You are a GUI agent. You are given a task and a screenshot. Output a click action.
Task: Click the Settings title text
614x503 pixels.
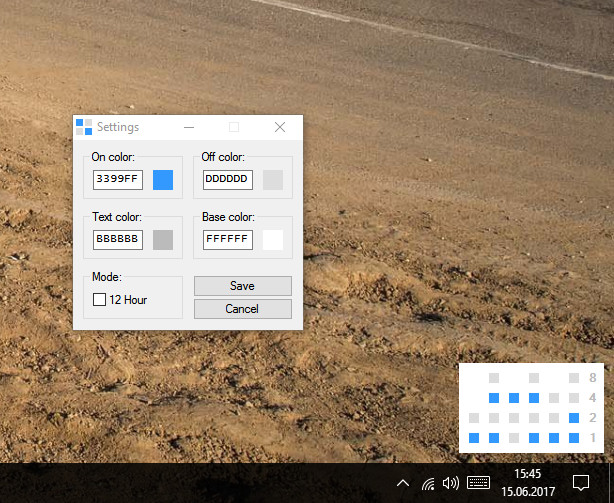[118, 127]
